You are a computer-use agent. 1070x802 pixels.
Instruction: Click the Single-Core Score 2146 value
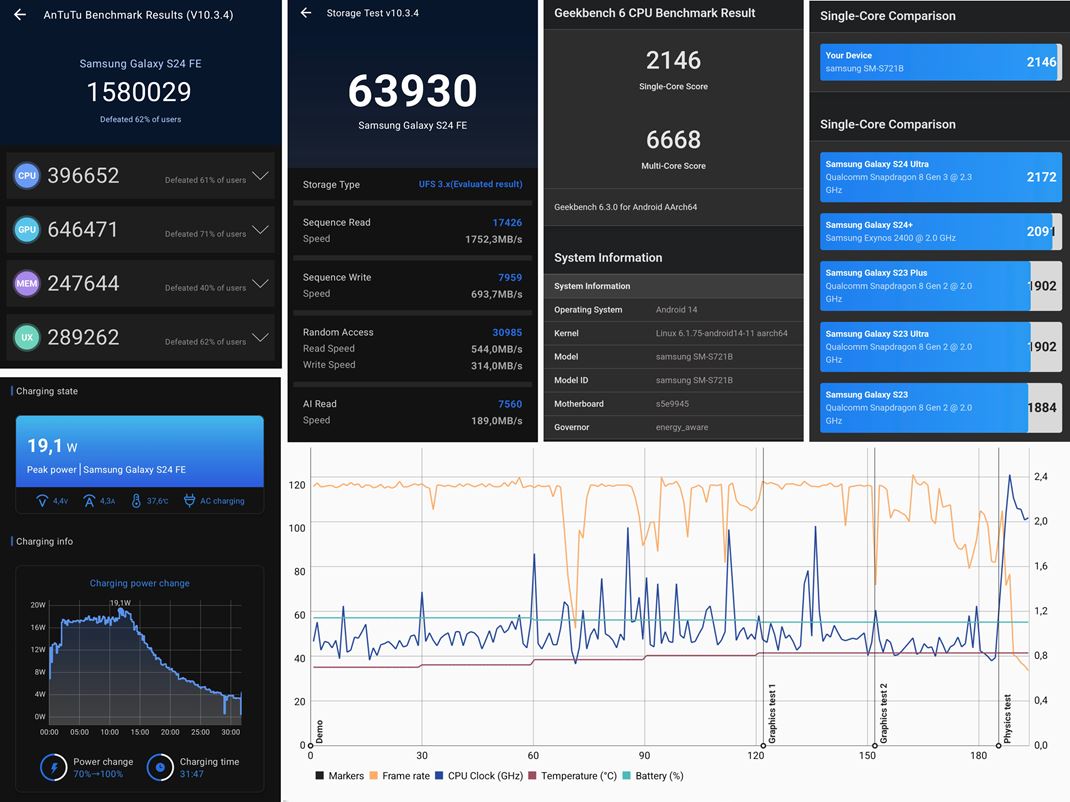673,61
